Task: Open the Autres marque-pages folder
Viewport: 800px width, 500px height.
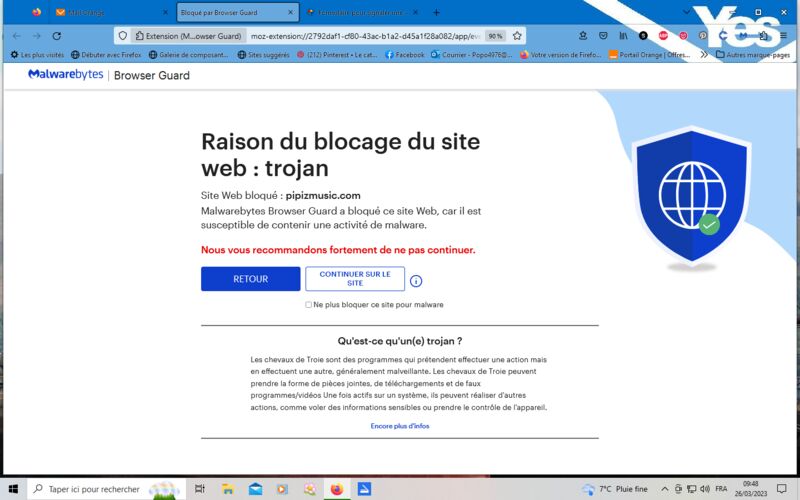Action: pos(753,55)
